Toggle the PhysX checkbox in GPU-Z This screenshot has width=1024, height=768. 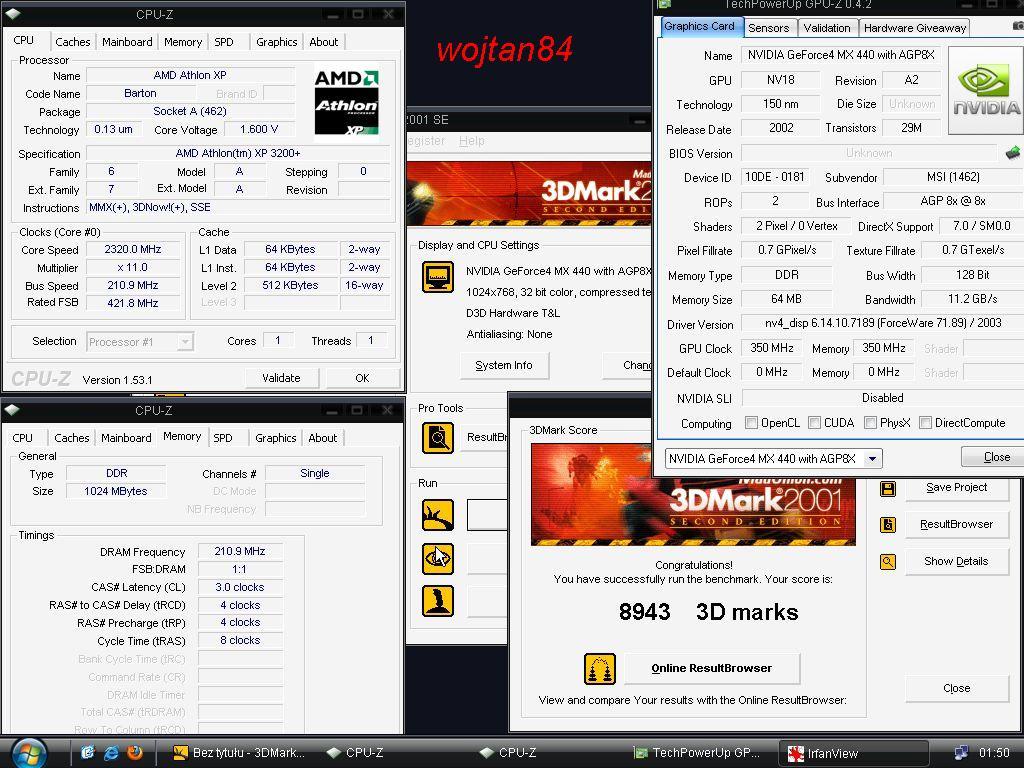[x=870, y=423]
